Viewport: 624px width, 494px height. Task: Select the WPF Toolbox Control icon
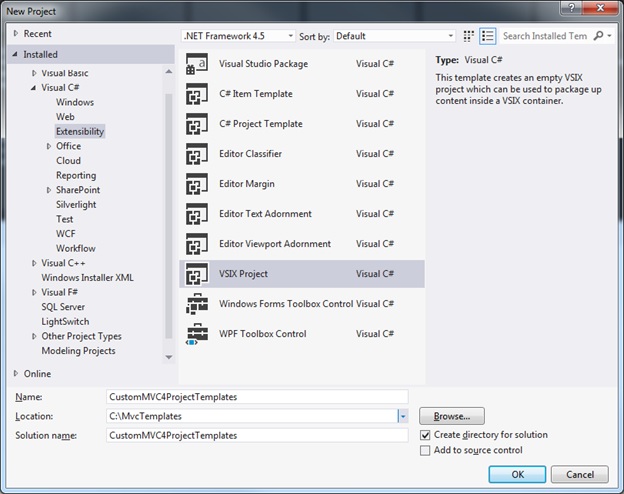point(197,334)
